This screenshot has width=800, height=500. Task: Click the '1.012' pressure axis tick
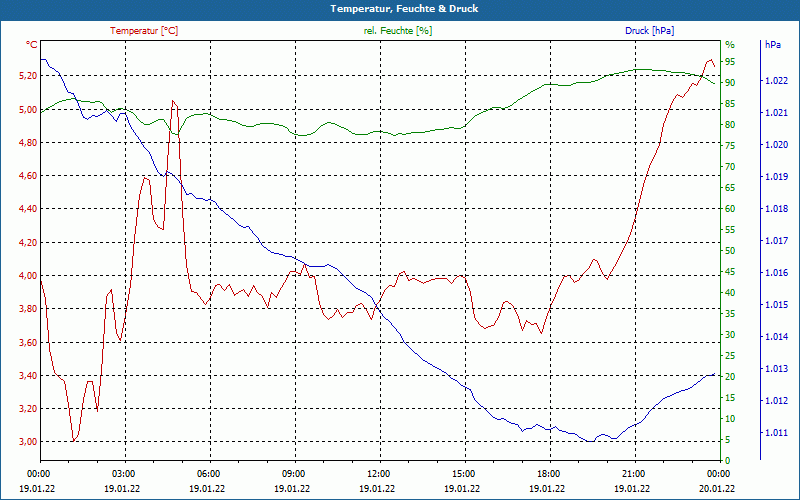[777, 401]
